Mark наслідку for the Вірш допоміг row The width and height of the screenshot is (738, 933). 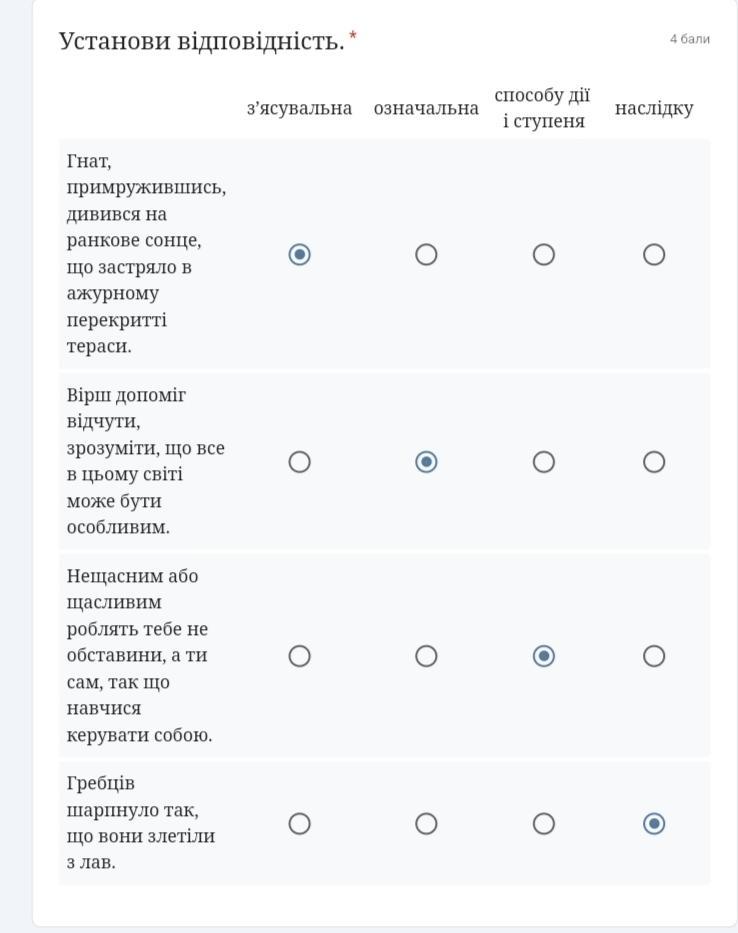pos(654,462)
